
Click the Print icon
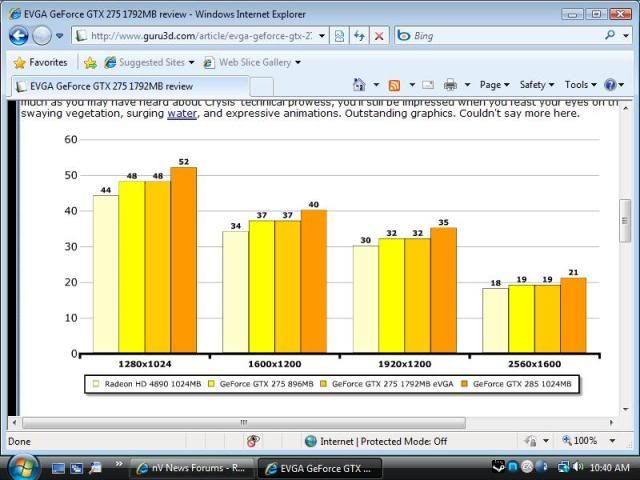450,85
